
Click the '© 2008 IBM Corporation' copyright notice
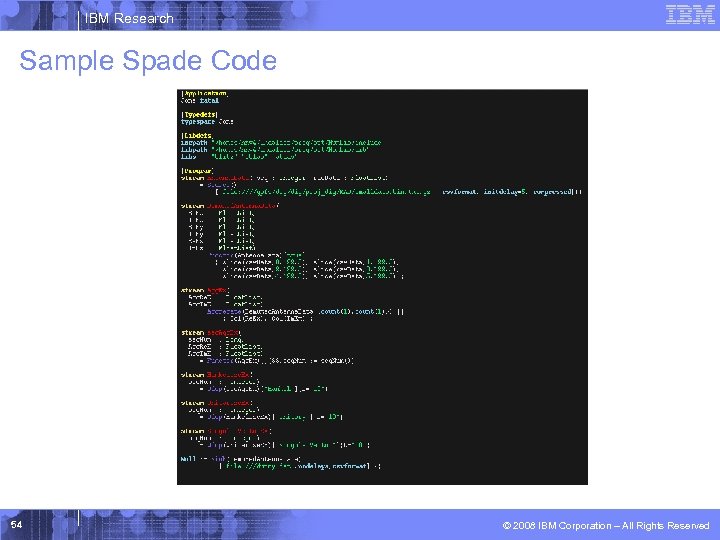(606, 526)
